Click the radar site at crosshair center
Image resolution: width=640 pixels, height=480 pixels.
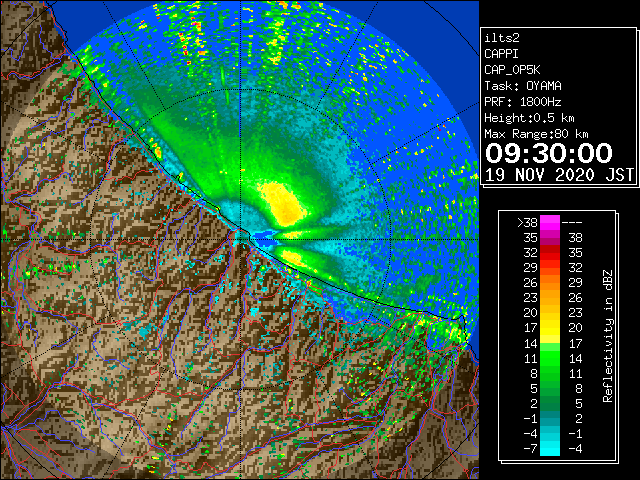pos(241,239)
